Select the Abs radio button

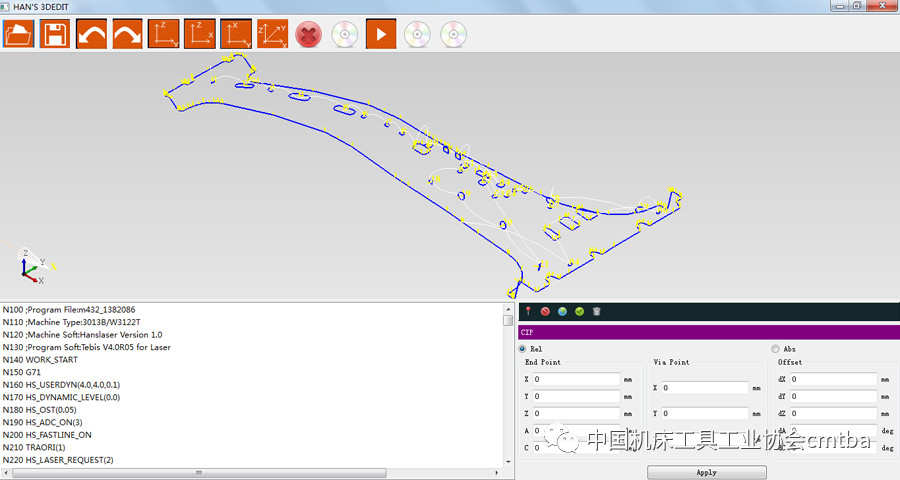(775, 348)
